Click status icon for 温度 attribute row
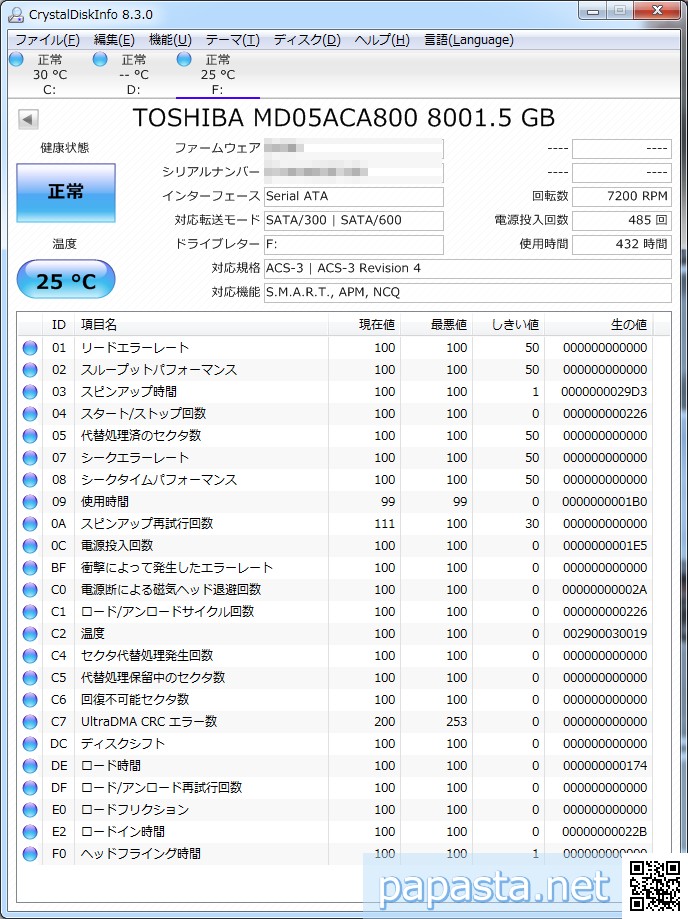 [x=30, y=634]
